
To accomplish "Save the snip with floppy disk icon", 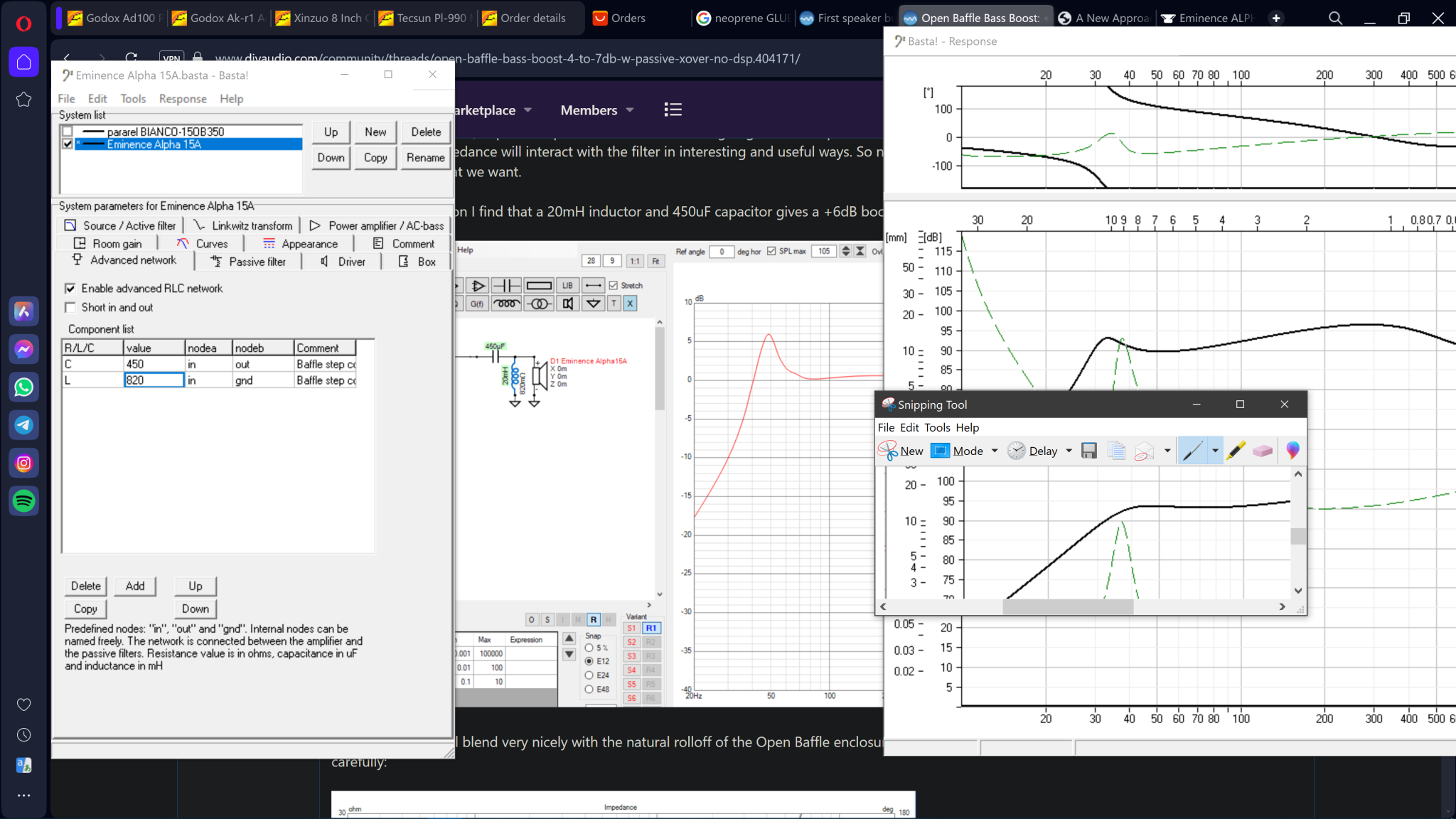I will click(x=1088, y=451).
